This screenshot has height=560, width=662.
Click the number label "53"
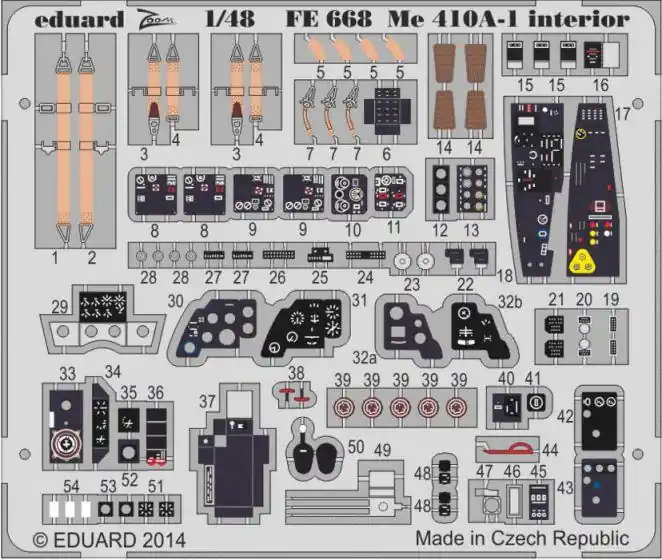(x=108, y=487)
